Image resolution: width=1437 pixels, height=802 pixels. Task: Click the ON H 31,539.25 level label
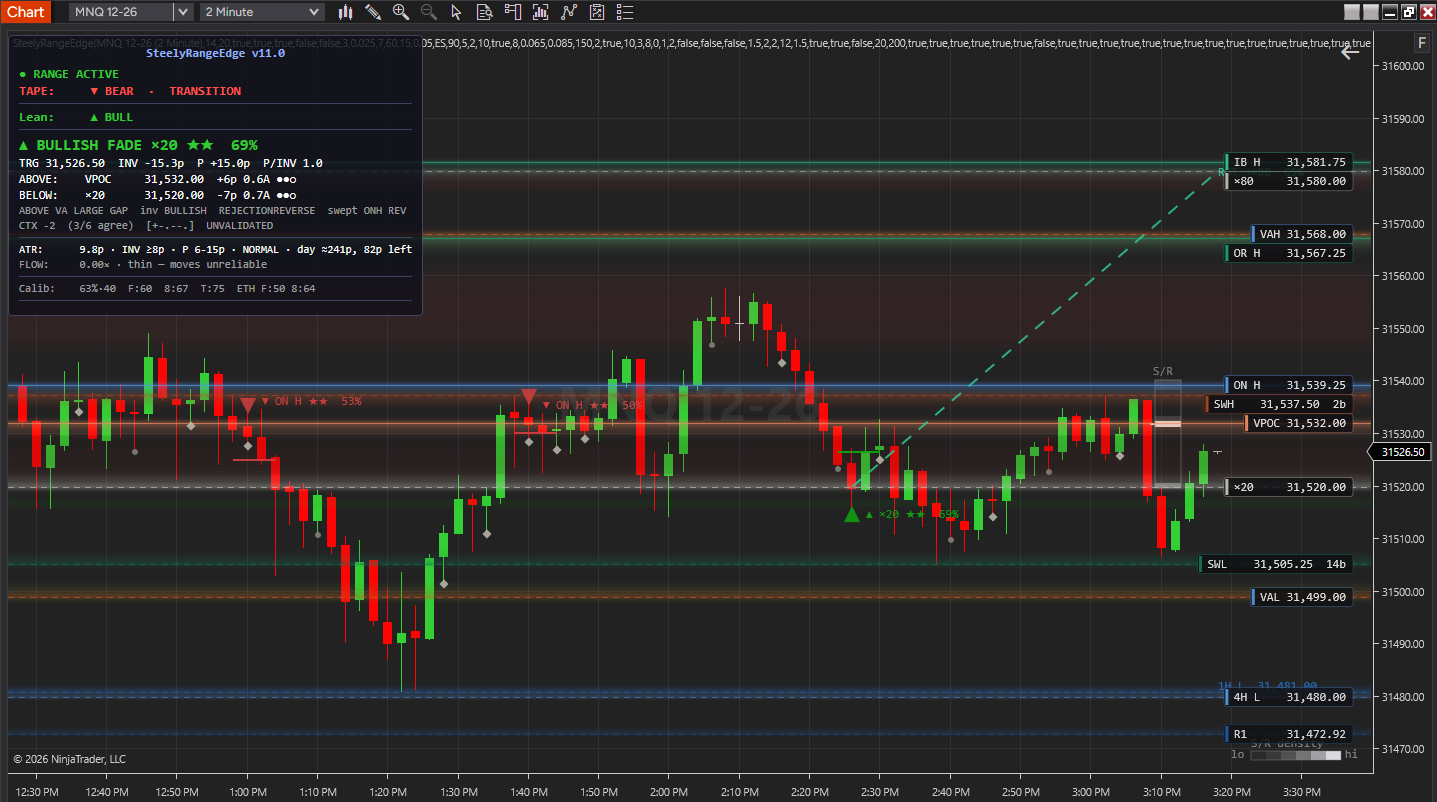pos(1289,385)
